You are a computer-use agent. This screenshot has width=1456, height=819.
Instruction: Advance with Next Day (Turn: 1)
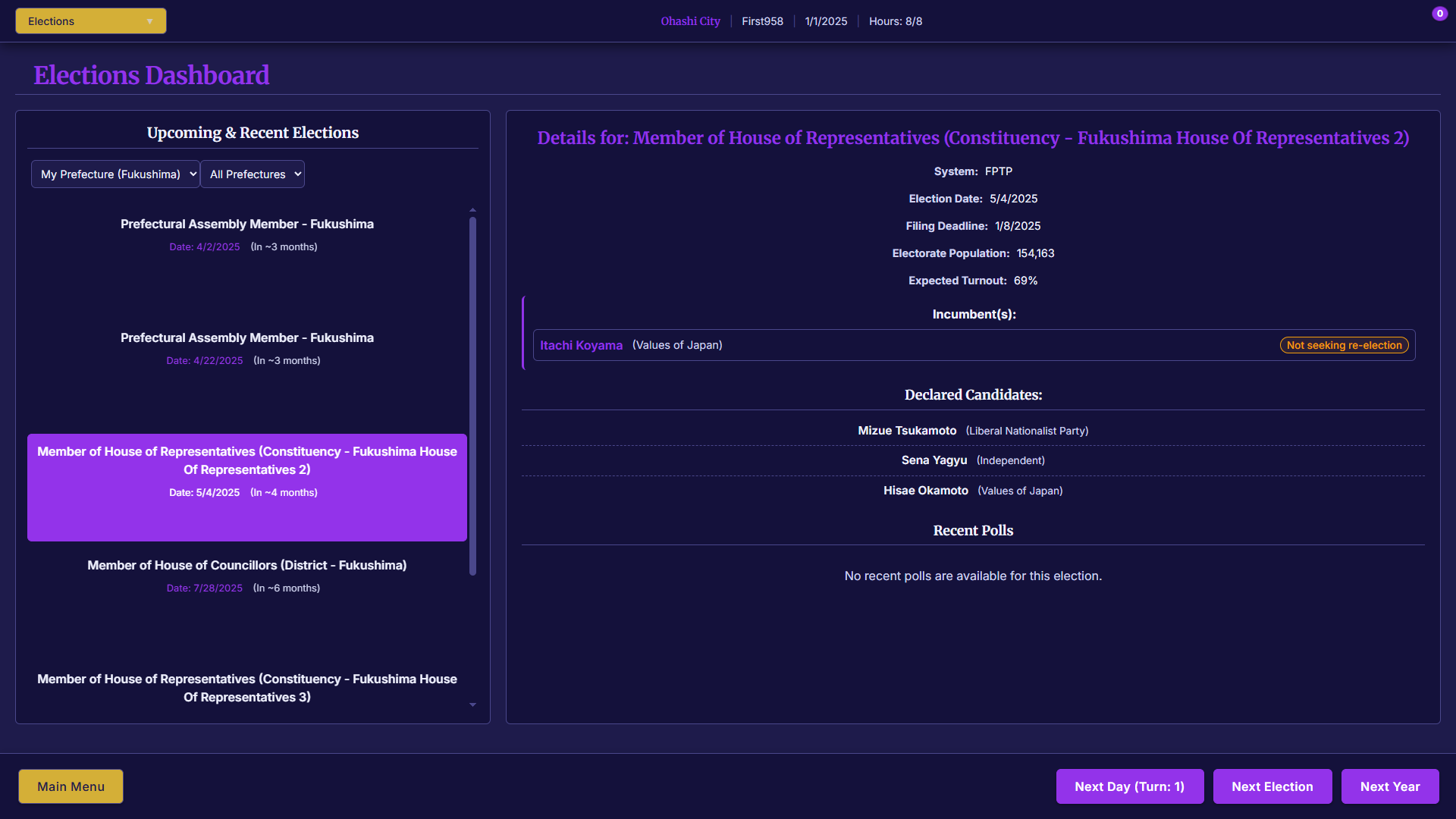1129,786
